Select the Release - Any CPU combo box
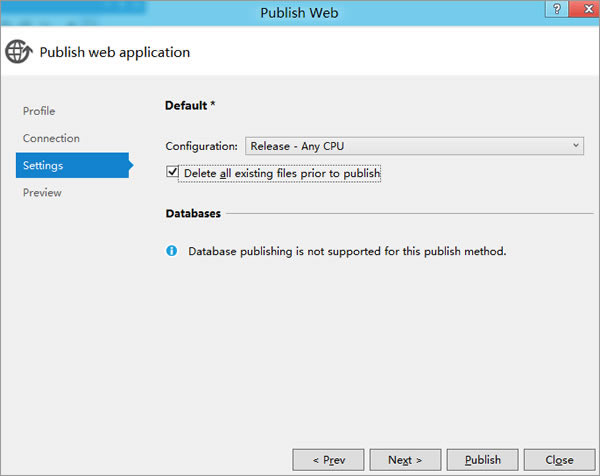 [414, 146]
